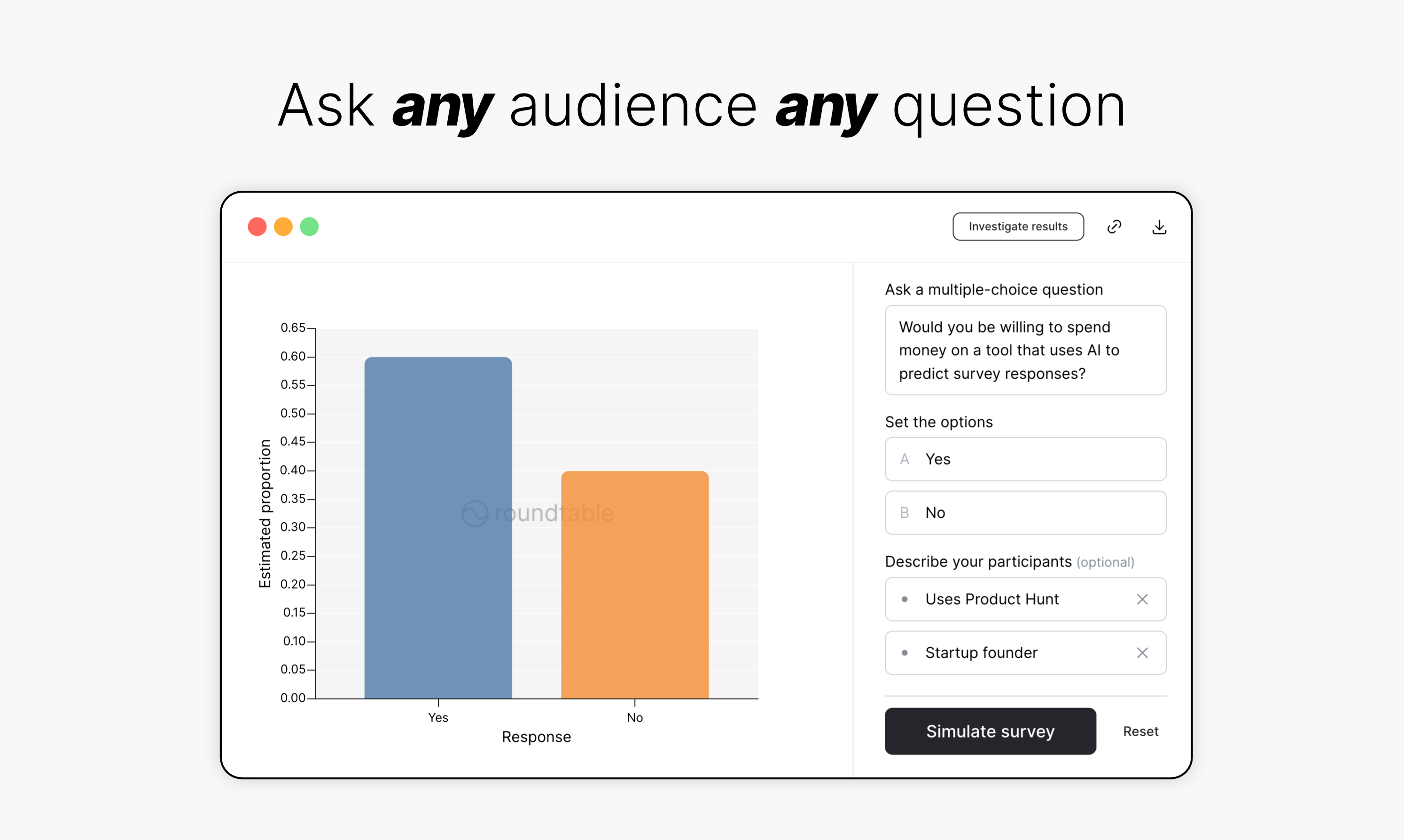1404x840 pixels.
Task: Click option B No field
Action: (x=1025, y=512)
